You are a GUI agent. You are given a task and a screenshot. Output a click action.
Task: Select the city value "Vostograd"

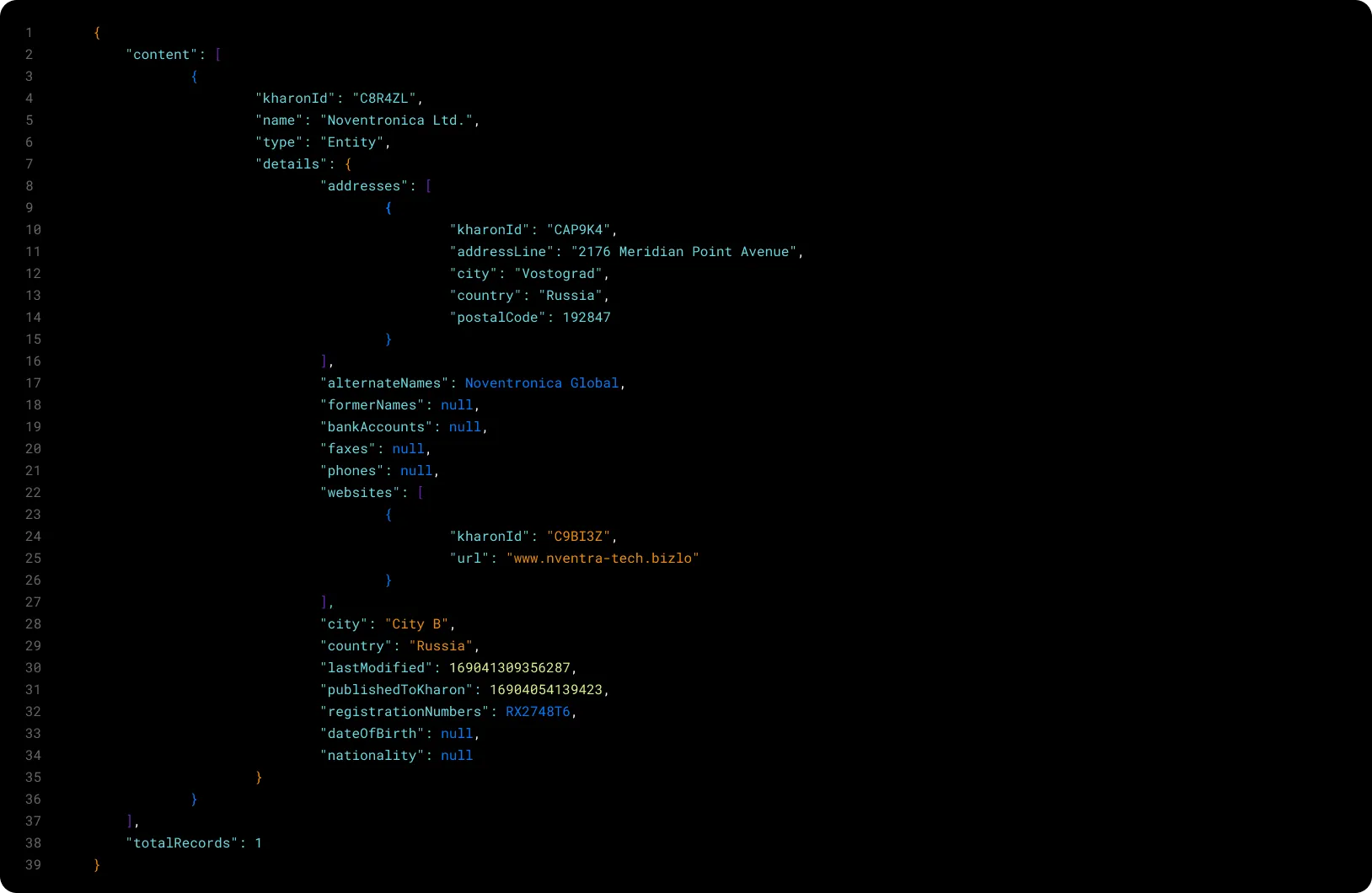(x=559, y=274)
